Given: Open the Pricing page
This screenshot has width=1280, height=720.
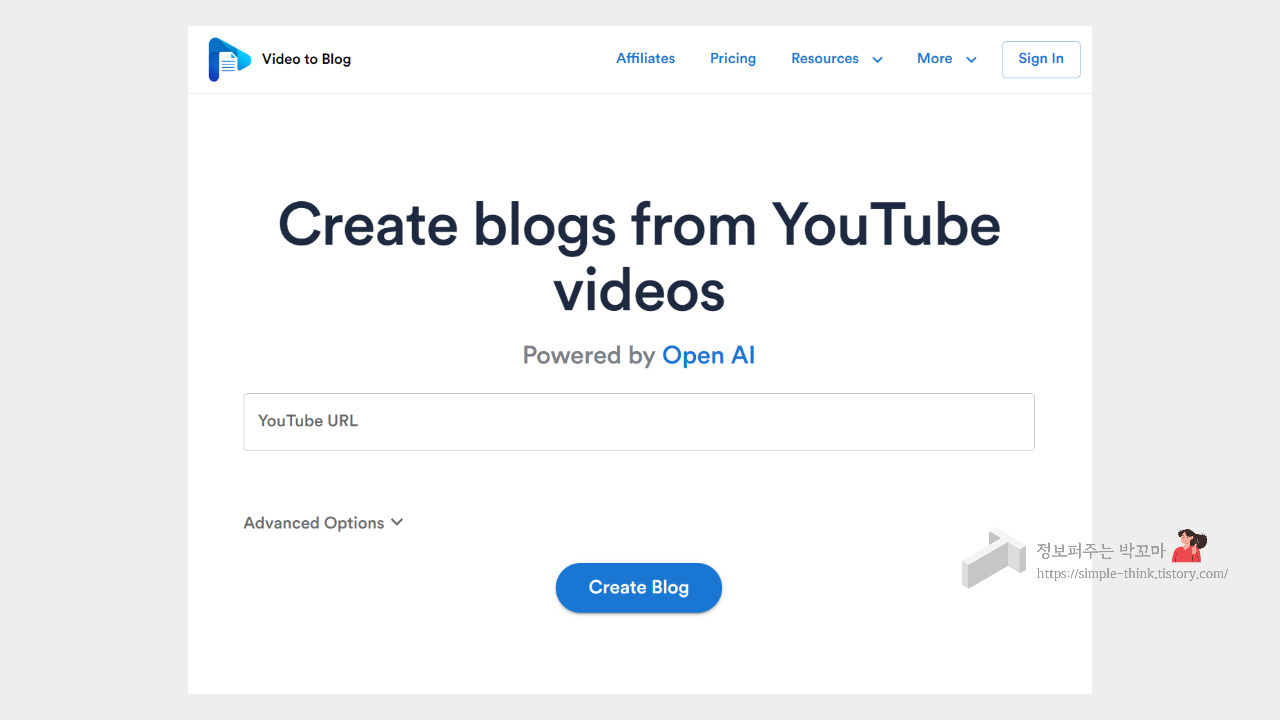Looking at the screenshot, I should point(733,59).
